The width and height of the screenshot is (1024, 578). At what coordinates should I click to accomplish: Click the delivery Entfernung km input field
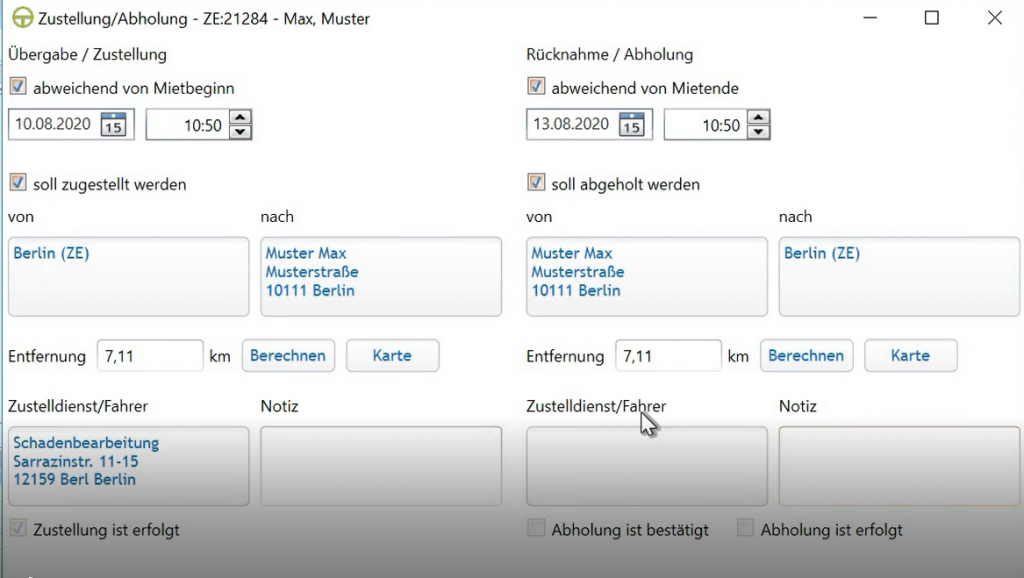[x=150, y=355]
